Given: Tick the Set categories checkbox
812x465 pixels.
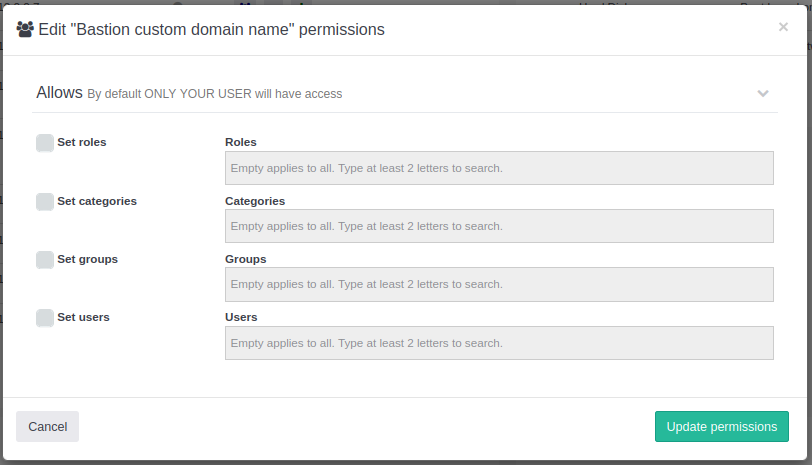Looking at the screenshot, I should [x=45, y=201].
